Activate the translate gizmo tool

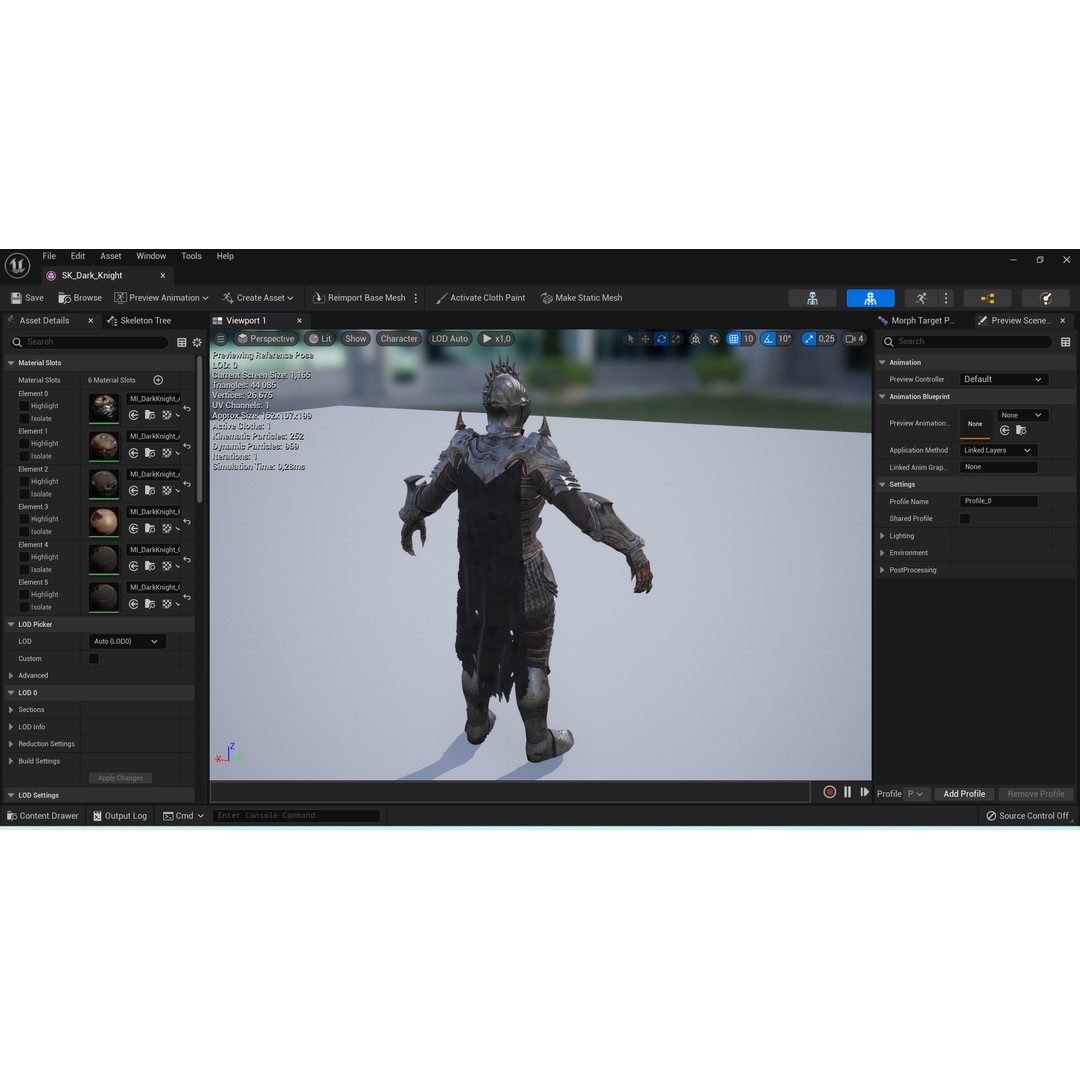click(x=645, y=339)
